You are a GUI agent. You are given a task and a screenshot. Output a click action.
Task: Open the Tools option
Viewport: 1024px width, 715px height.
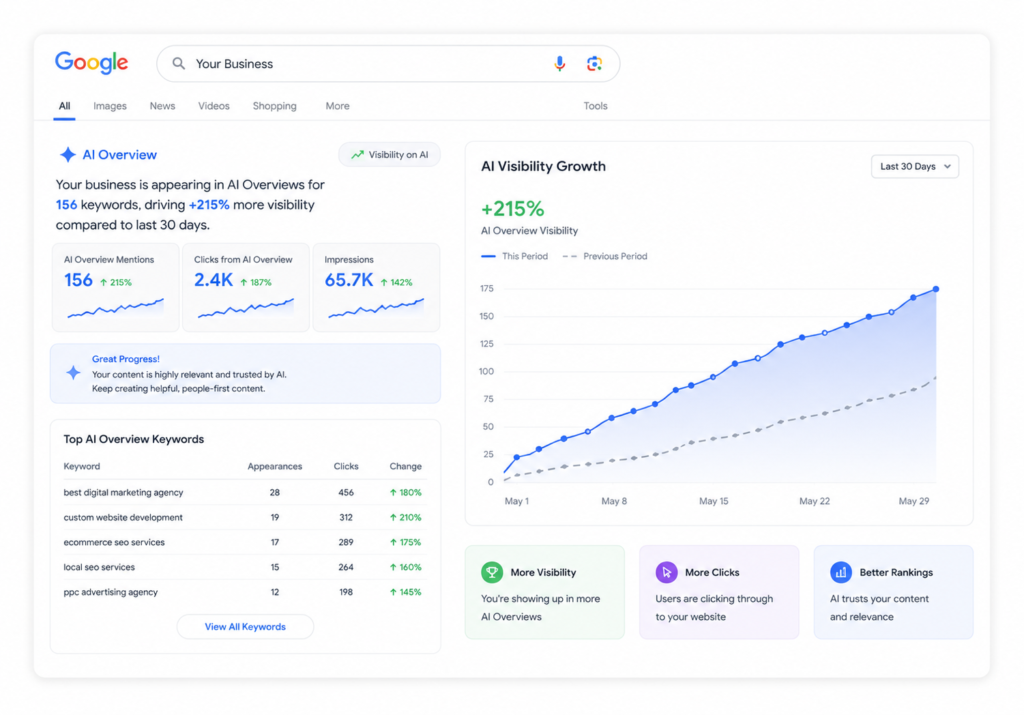(x=595, y=106)
